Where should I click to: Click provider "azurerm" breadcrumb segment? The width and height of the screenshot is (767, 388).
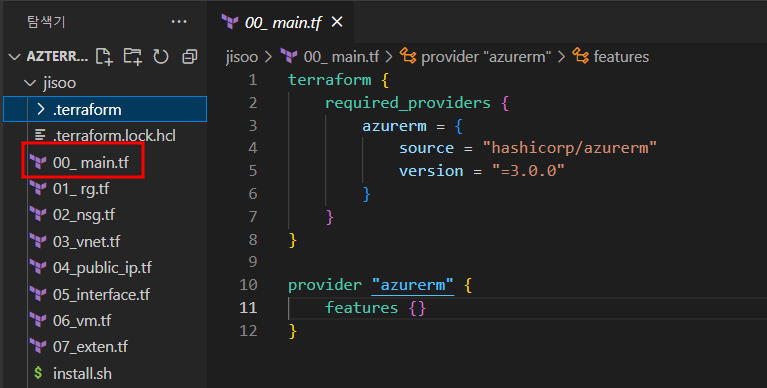click(x=486, y=57)
